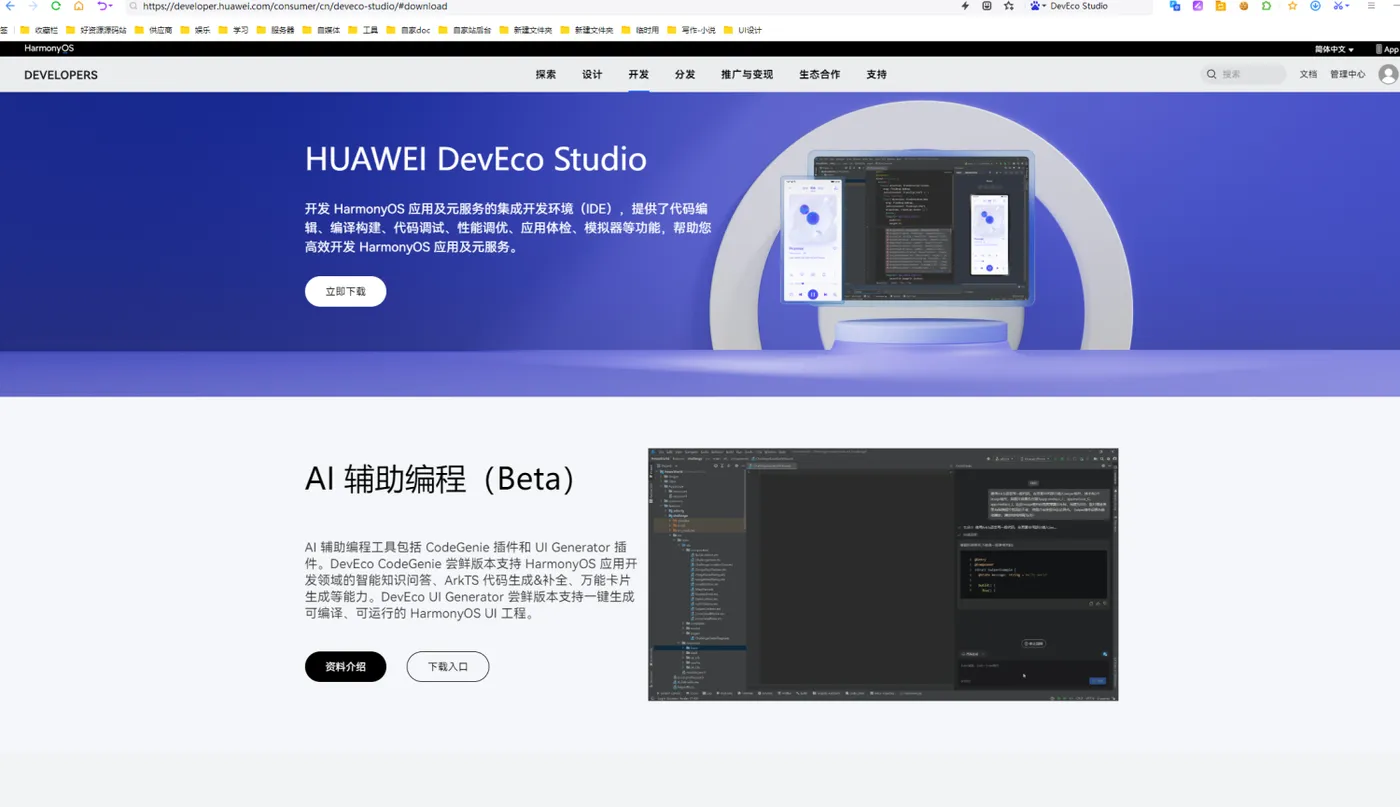This screenshot has height=807, width=1400.
Task: Open the 开发 navigation menu
Action: pos(639,74)
